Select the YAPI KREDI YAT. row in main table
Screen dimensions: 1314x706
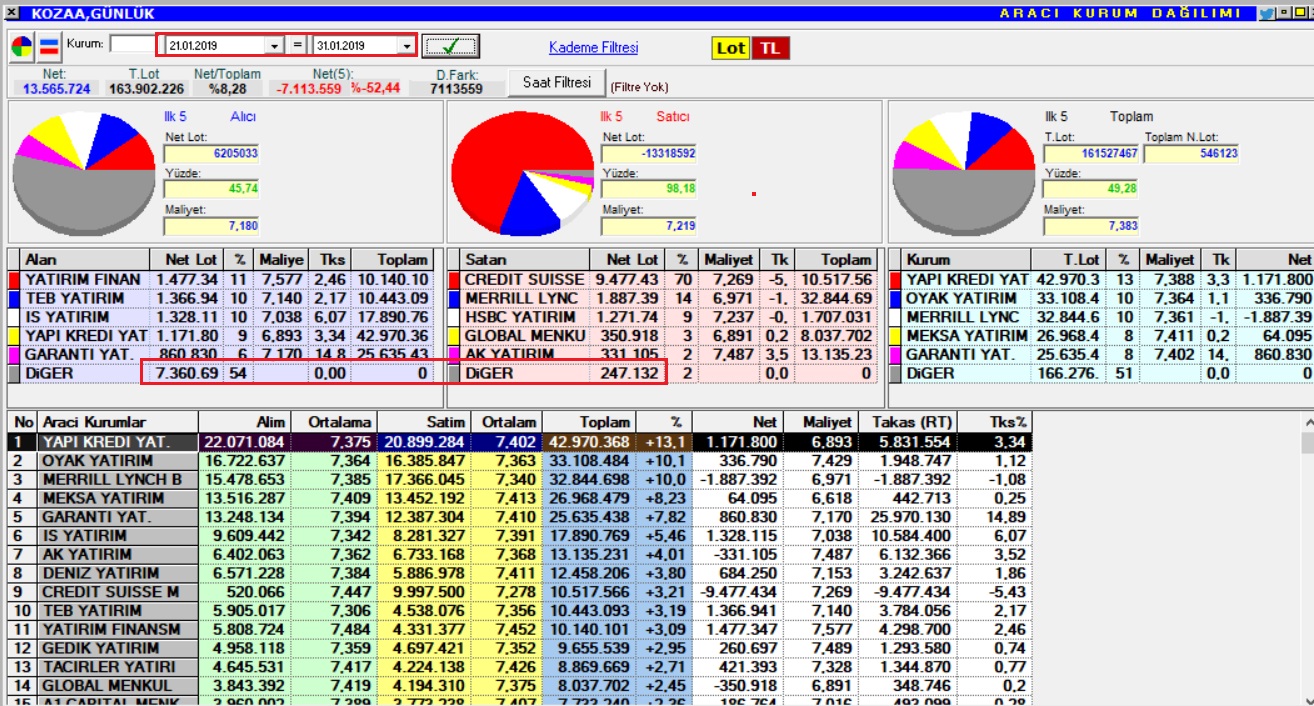[x=519, y=442]
